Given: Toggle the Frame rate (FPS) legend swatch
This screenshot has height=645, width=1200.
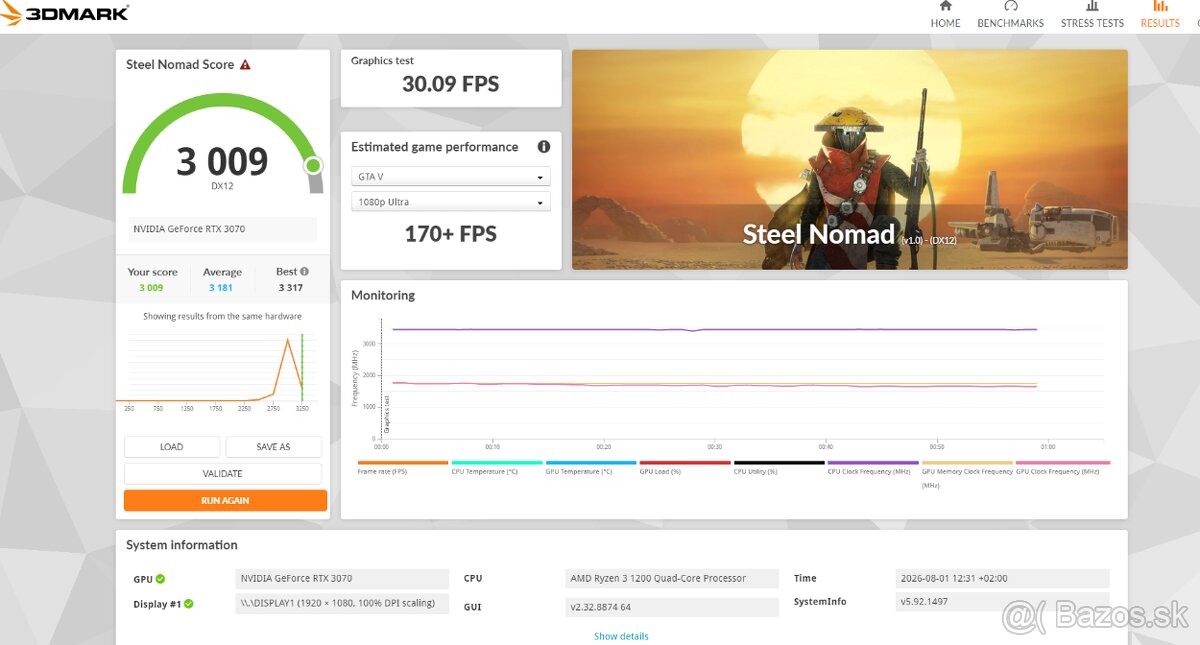Looking at the screenshot, I should 403,463.
